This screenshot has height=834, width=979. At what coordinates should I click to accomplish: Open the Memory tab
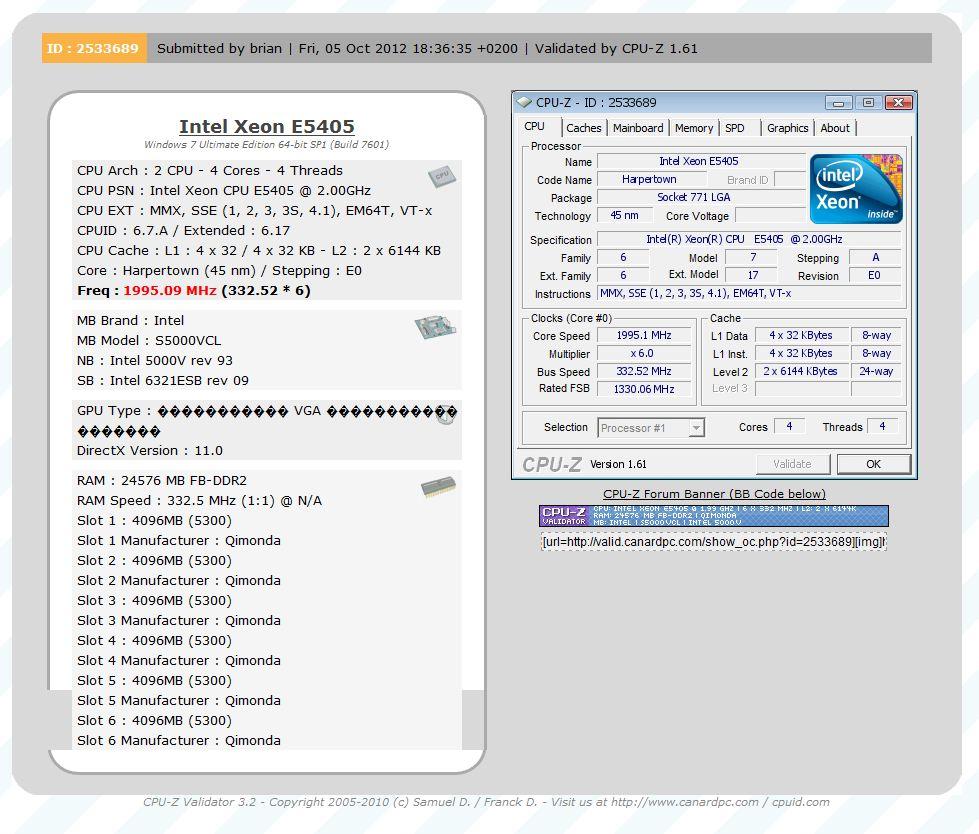coord(694,128)
